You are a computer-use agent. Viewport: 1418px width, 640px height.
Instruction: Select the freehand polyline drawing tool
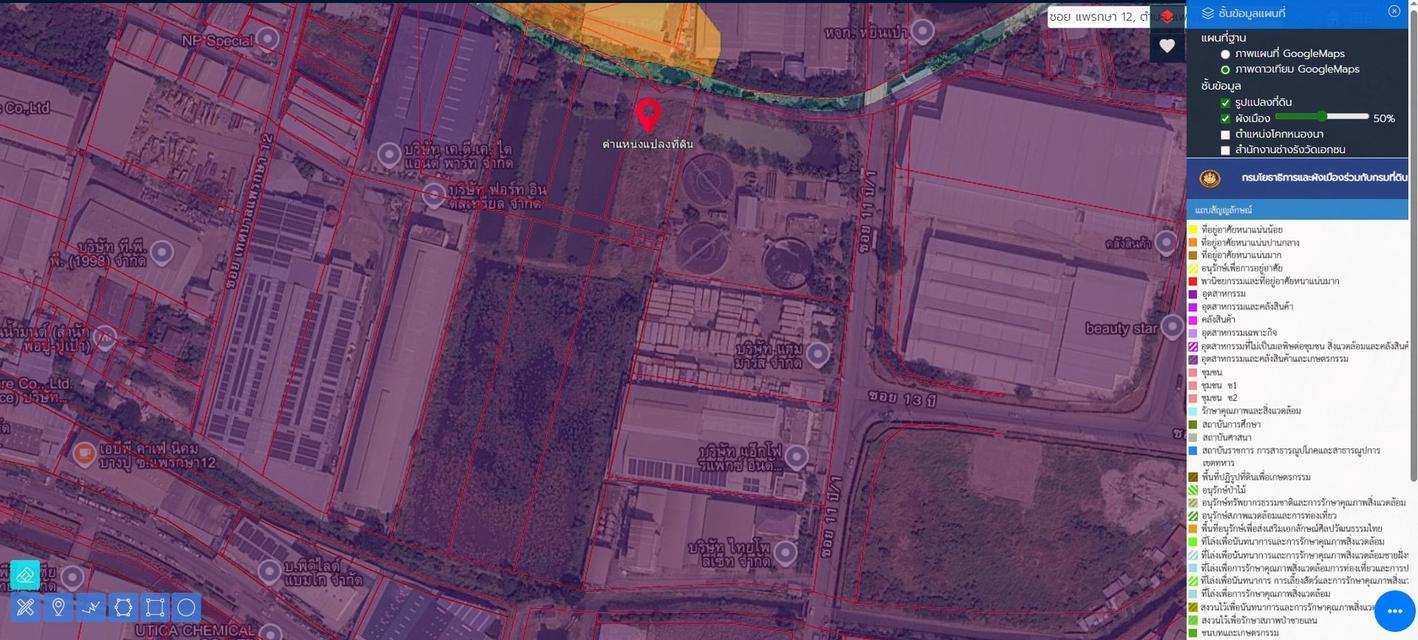tap(91, 607)
